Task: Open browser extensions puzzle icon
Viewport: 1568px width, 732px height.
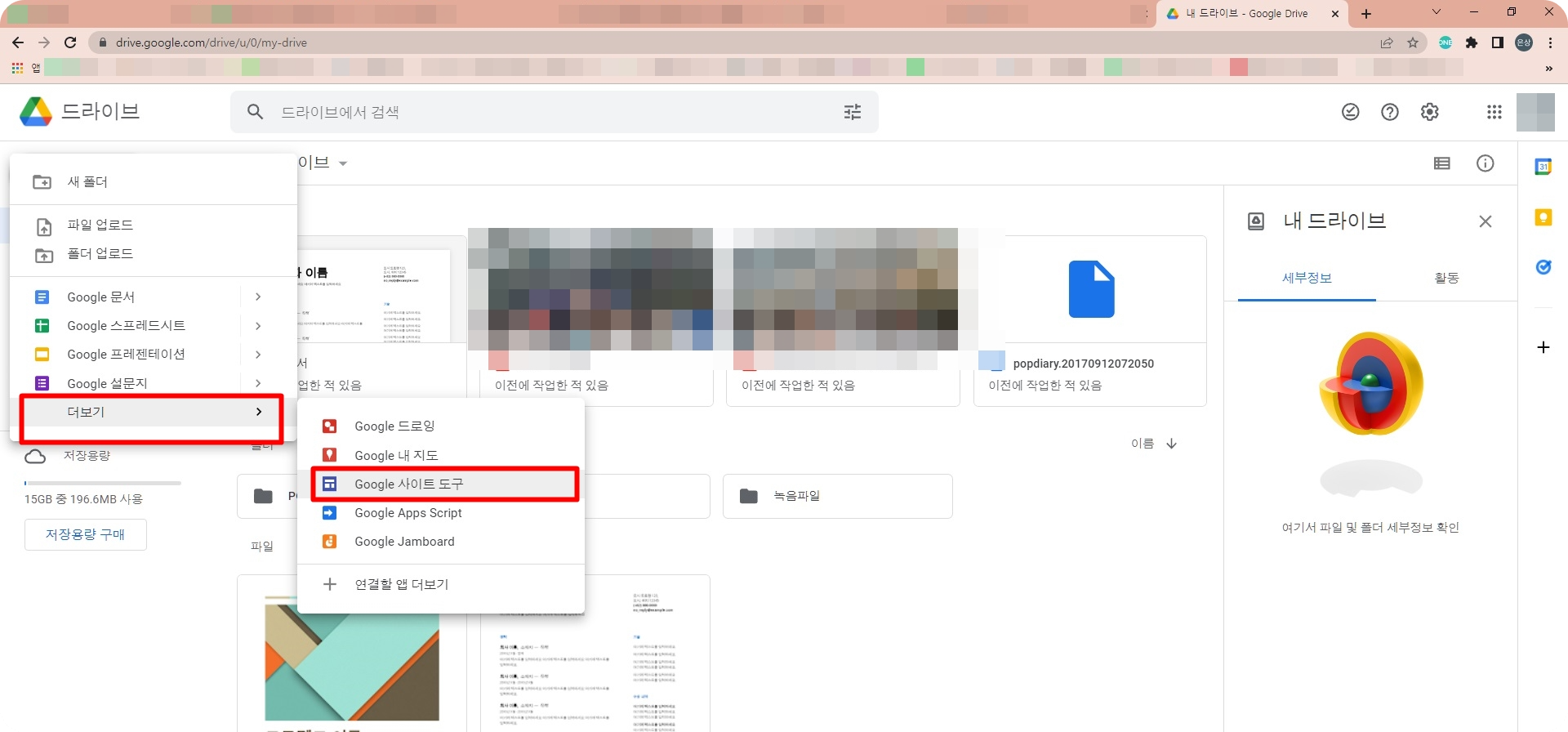Action: coord(1472,42)
